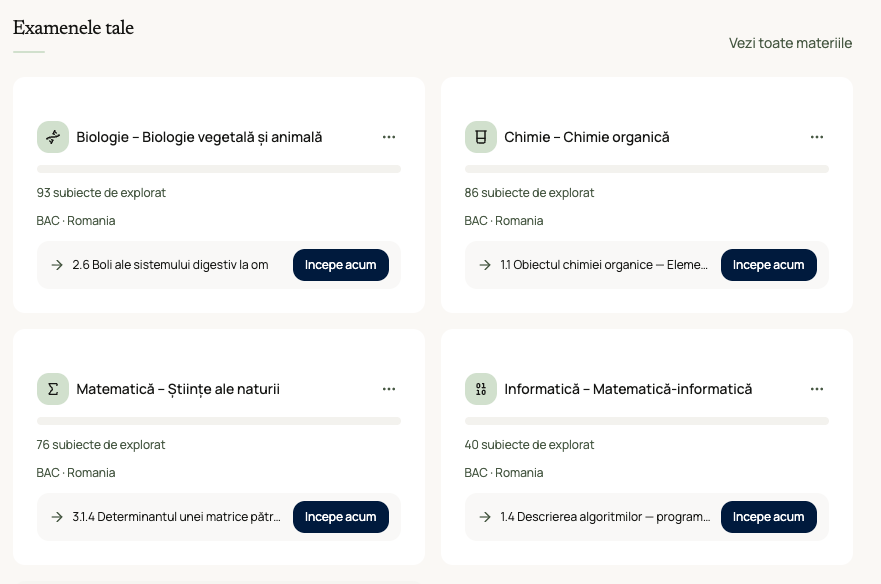Click the Examenele tale heading
The height and width of the screenshot is (584, 881).
pos(74,28)
